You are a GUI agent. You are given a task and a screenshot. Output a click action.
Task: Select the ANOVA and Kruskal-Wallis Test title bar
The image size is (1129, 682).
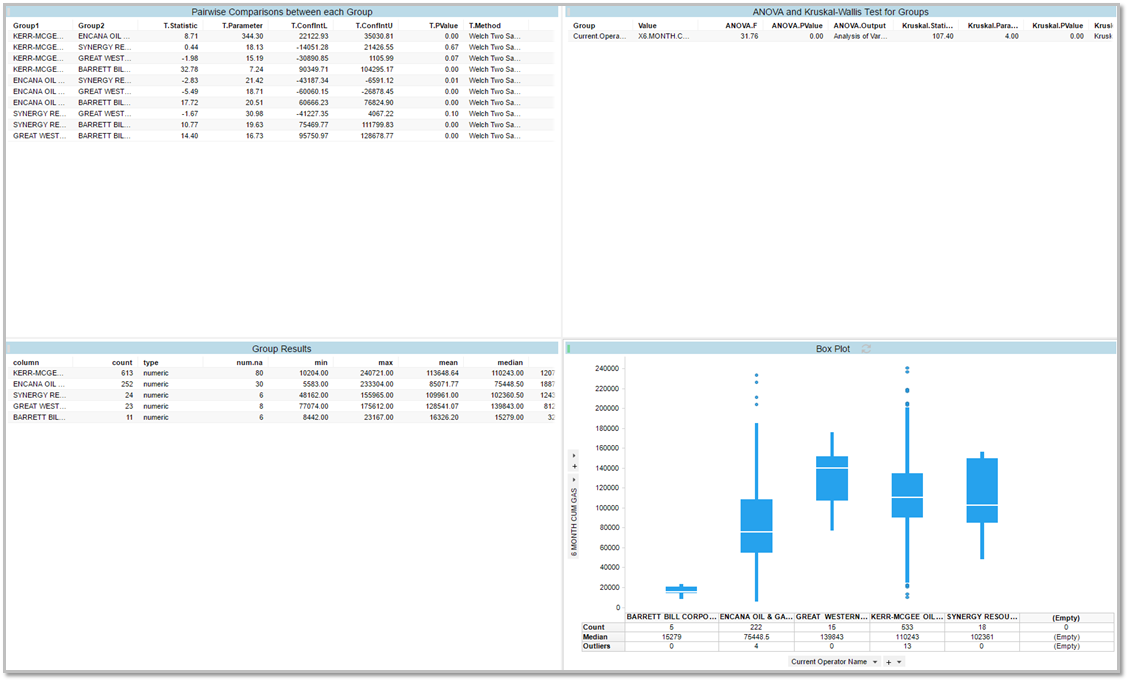[840, 12]
